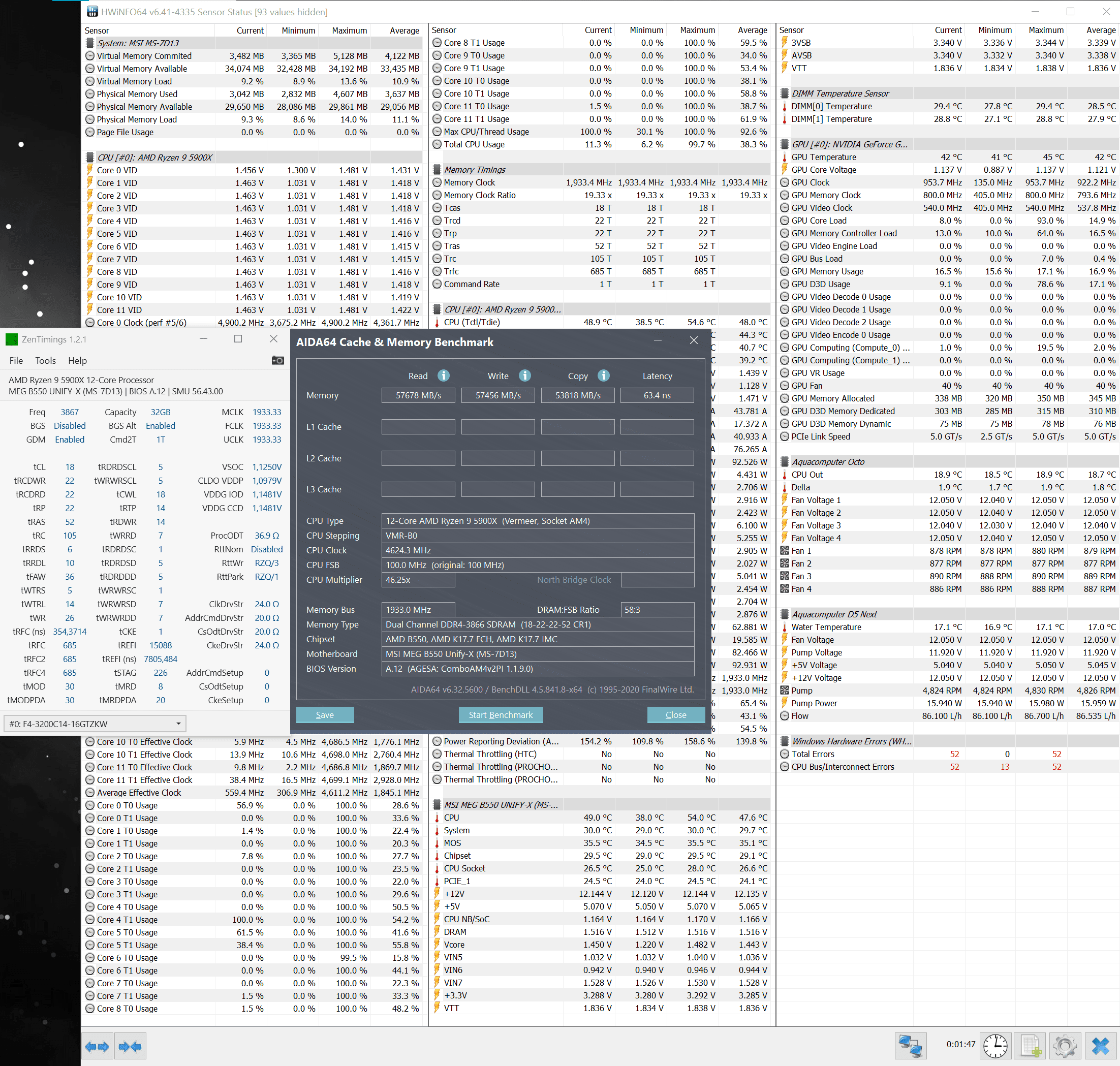
Task: Click the Core 0 VID lightning icon
Action: (90, 170)
